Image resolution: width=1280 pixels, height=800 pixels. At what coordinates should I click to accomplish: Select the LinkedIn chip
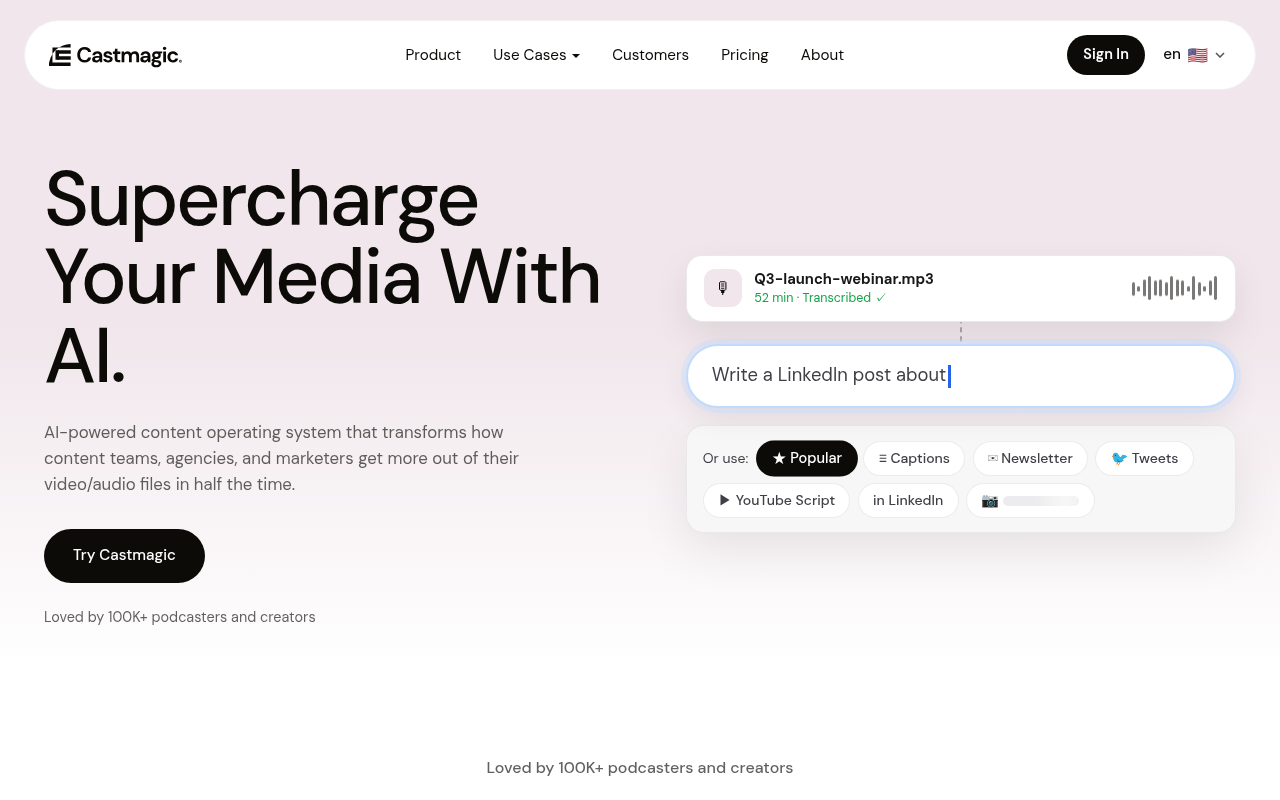click(908, 500)
